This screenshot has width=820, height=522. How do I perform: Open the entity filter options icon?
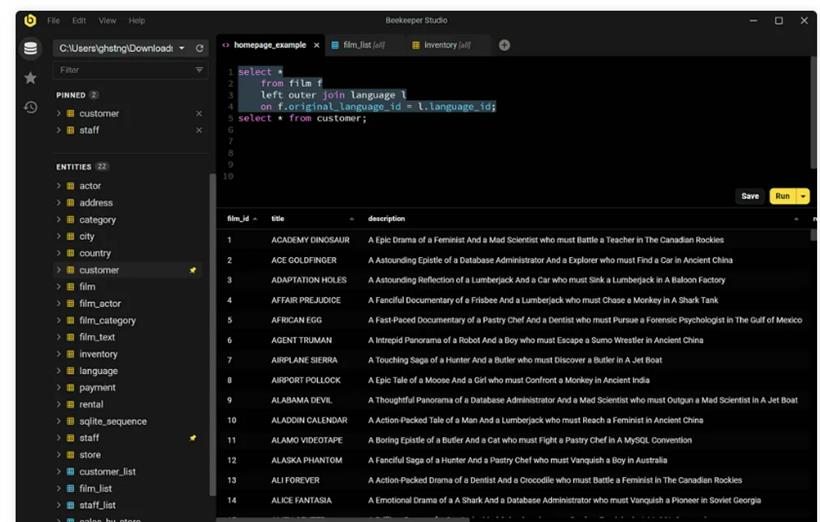point(198,70)
